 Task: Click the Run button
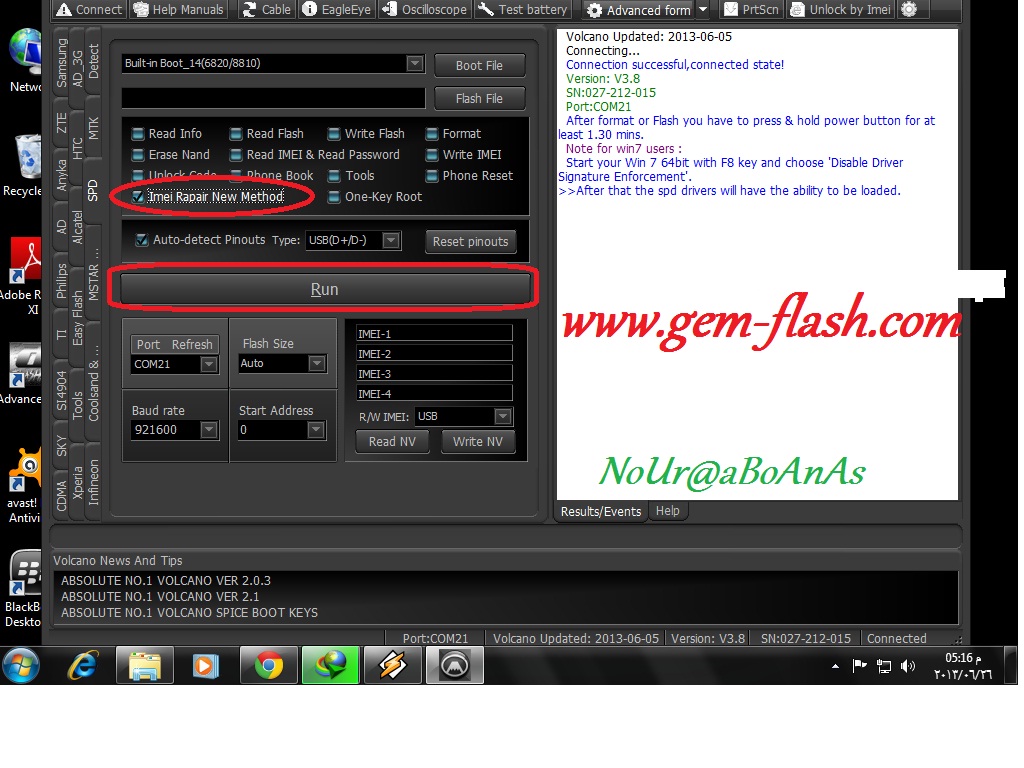pos(325,289)
